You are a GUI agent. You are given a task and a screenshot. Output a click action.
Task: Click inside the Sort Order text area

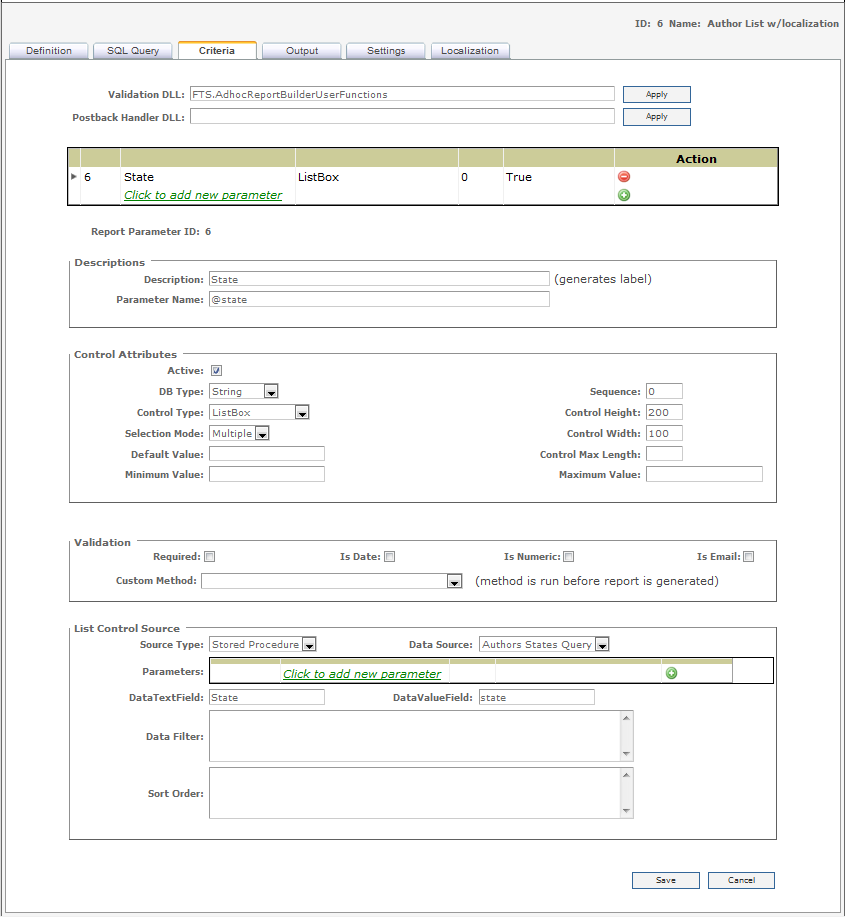tap(415, 793)
